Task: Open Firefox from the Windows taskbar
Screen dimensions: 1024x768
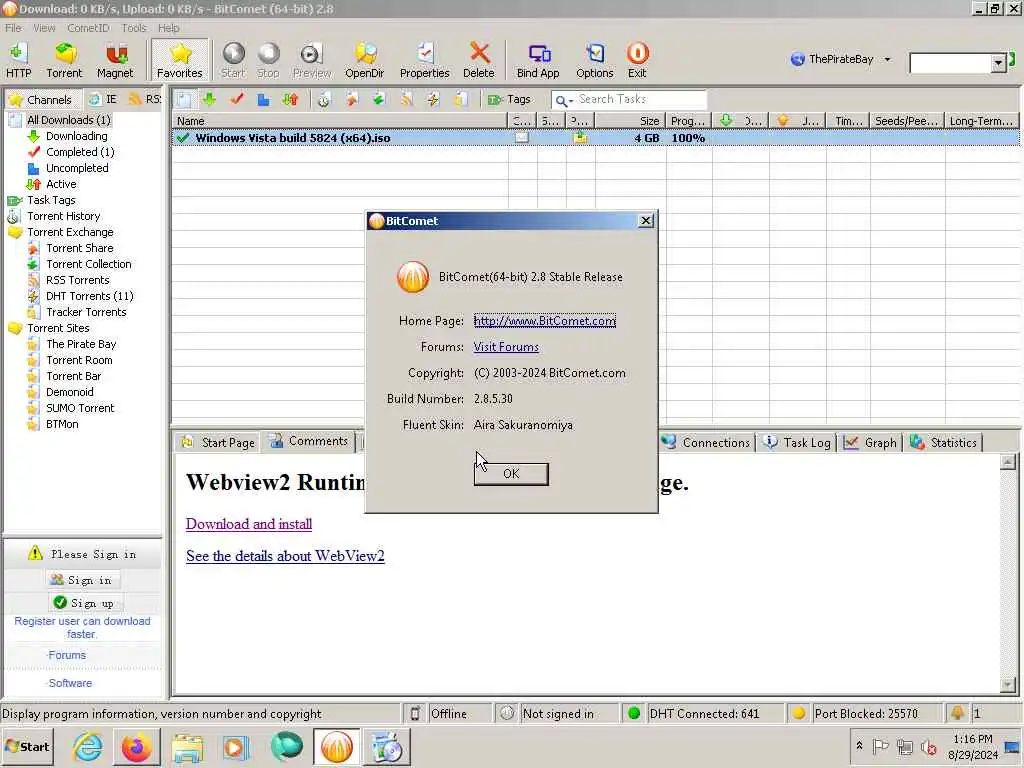Action: tap(136, 747)
